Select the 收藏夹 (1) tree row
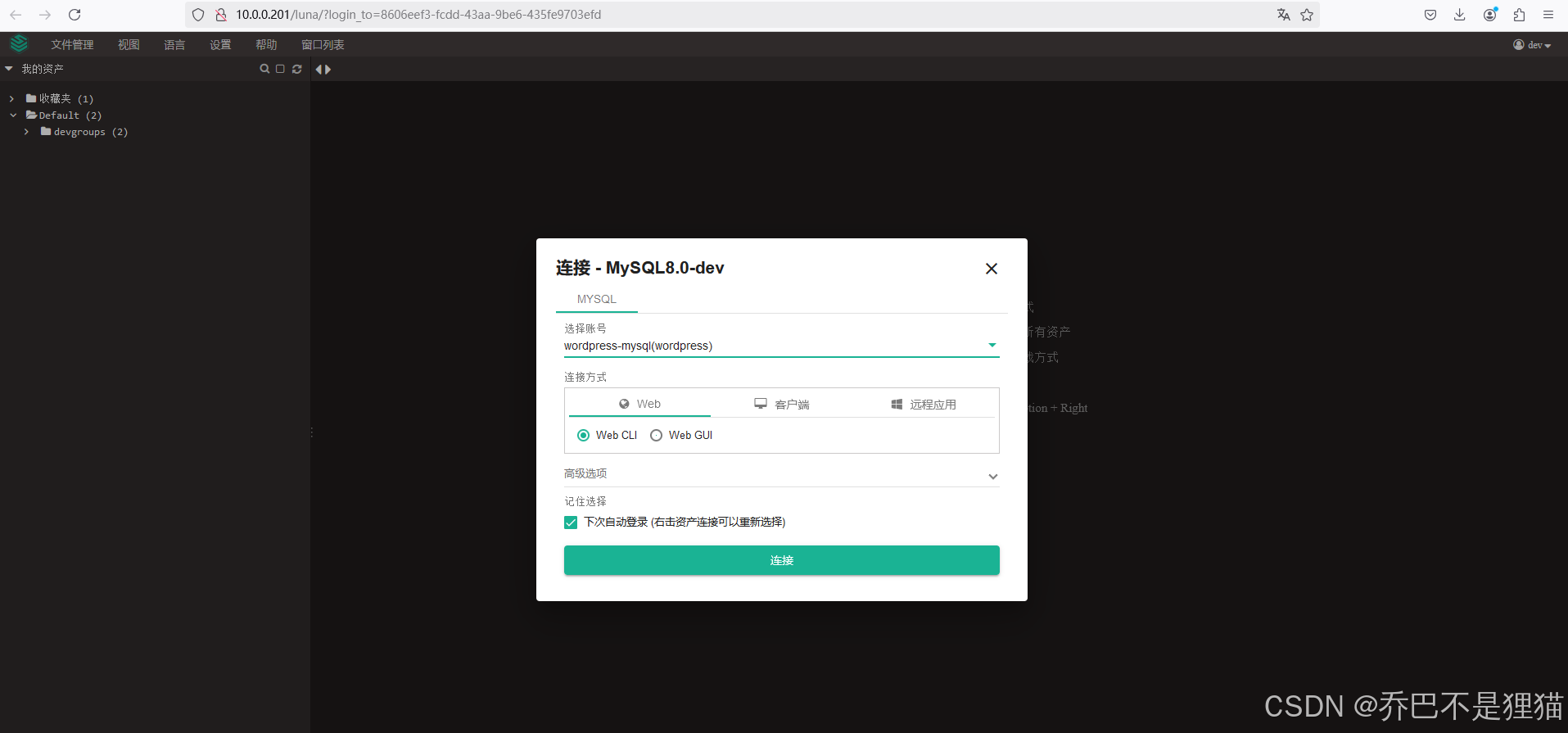This screenshot has width=1568, height=733. click(x=60, y=98)
